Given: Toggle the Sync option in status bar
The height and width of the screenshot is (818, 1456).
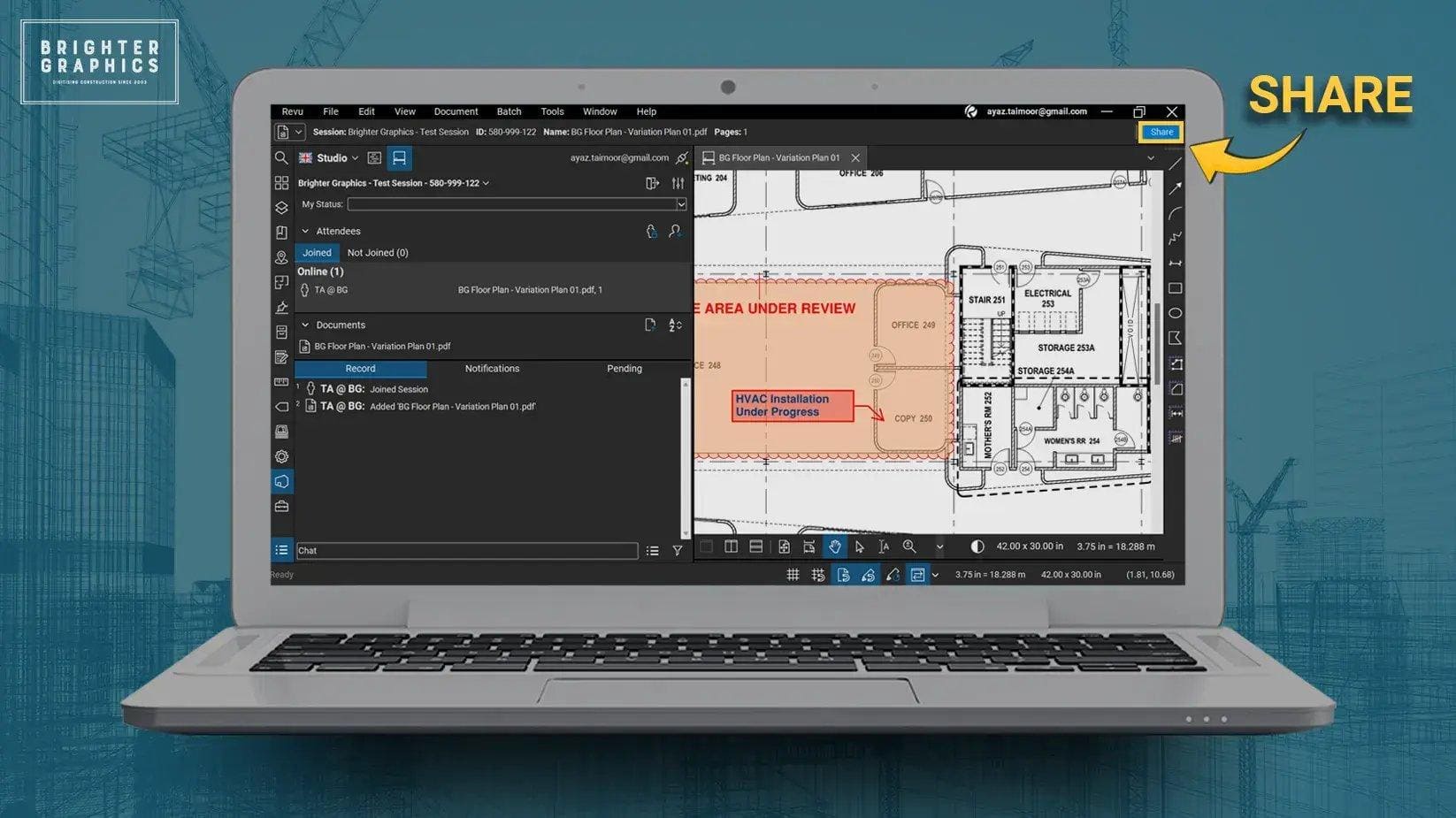Looking at the screenshot, I should click(x=917, y=575).
